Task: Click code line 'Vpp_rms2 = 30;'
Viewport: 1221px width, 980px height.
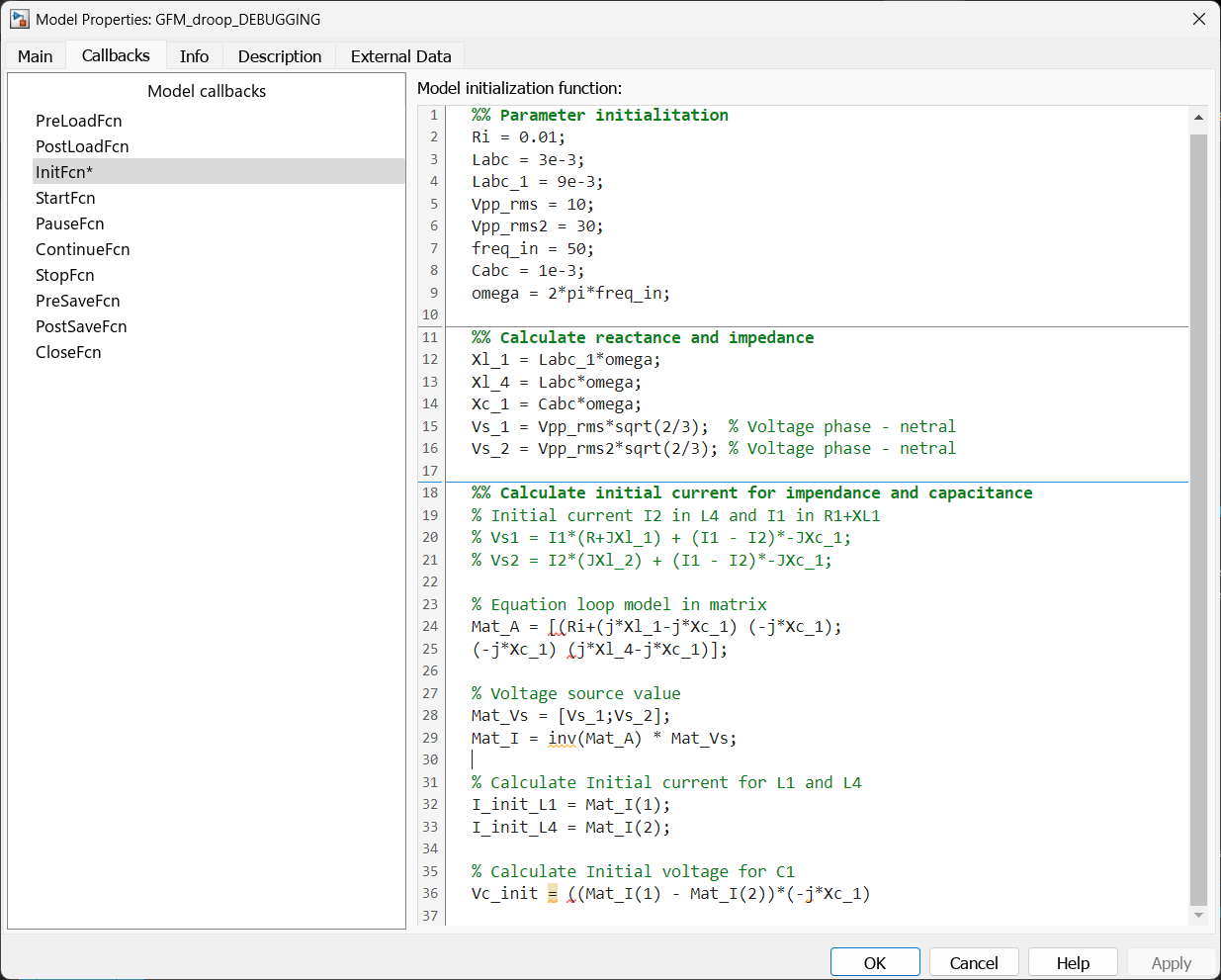Action: tap(537, 226)
